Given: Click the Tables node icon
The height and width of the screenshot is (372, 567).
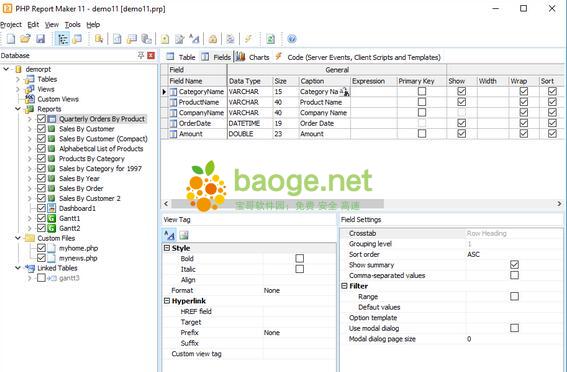Looking at the screenshot, I should tap(30, 79).
